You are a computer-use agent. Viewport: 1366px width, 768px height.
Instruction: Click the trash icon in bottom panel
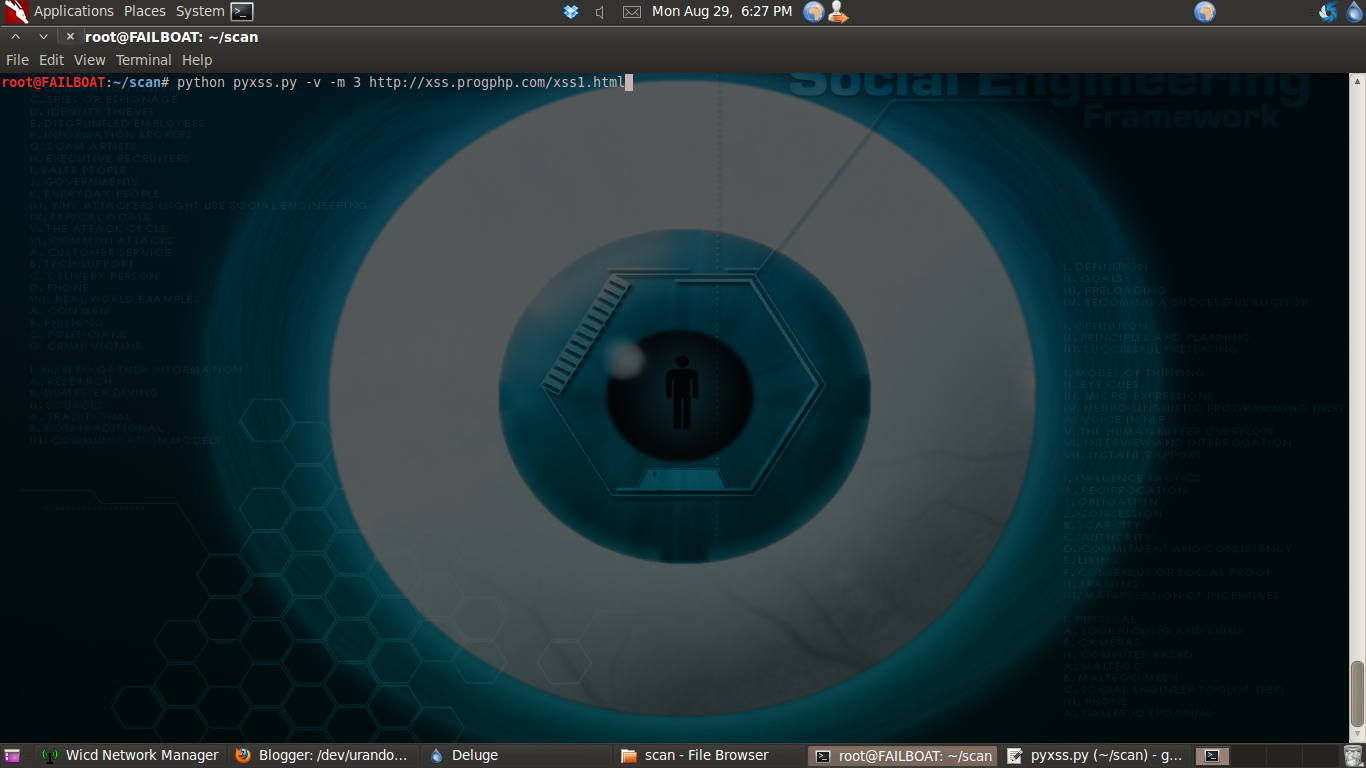(x=1352, y=756)
